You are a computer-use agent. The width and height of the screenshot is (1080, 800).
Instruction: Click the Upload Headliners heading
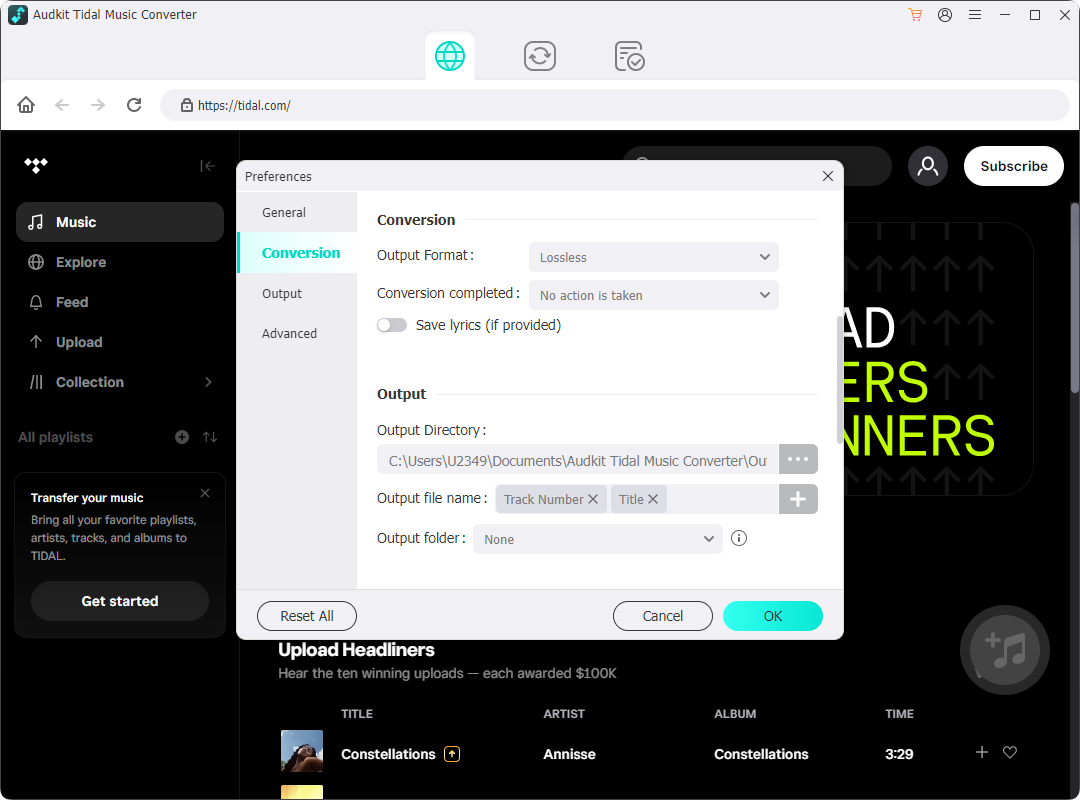point(356,650)
